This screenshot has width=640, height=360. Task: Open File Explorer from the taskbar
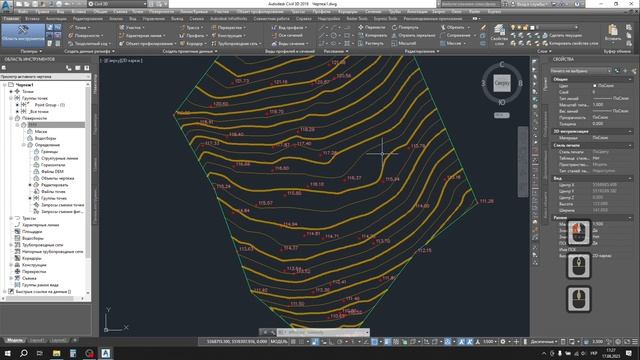tap(56, 353)
